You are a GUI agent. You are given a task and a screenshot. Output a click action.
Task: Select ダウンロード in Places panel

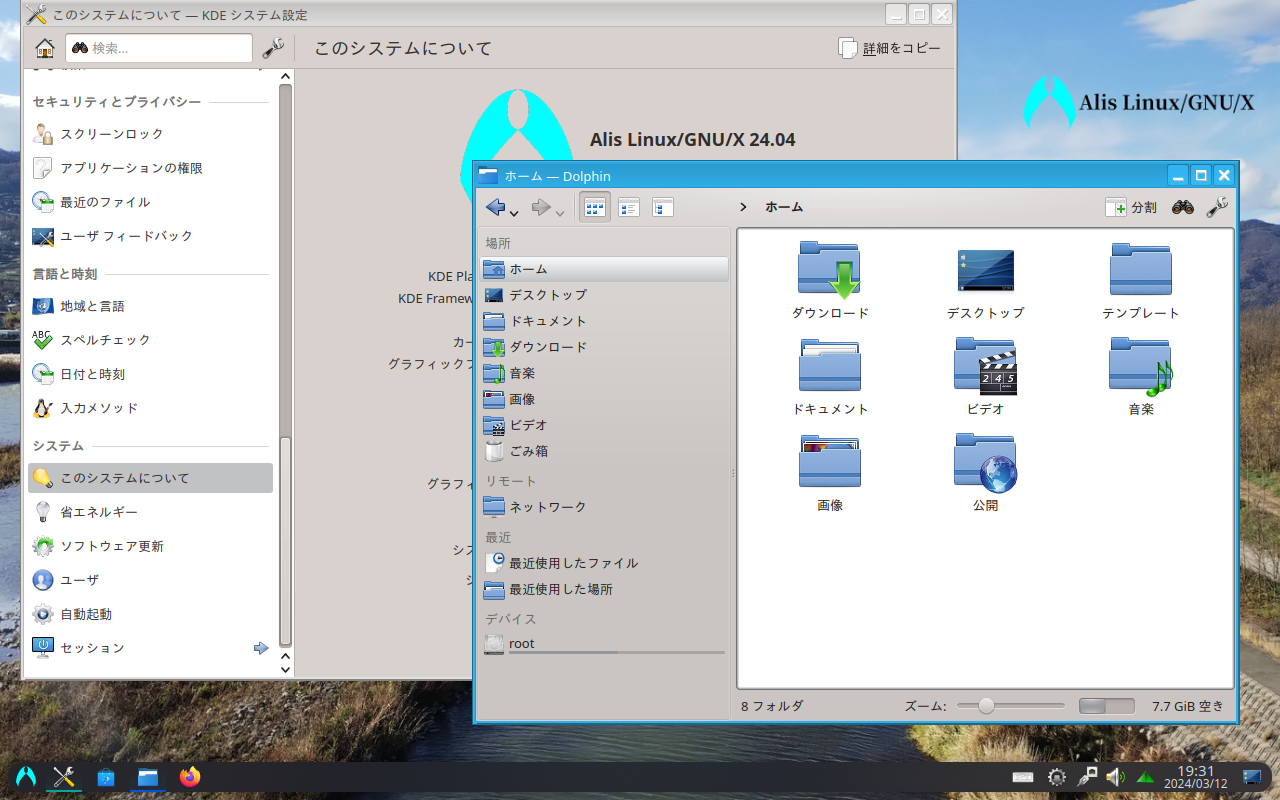point(604,347)
